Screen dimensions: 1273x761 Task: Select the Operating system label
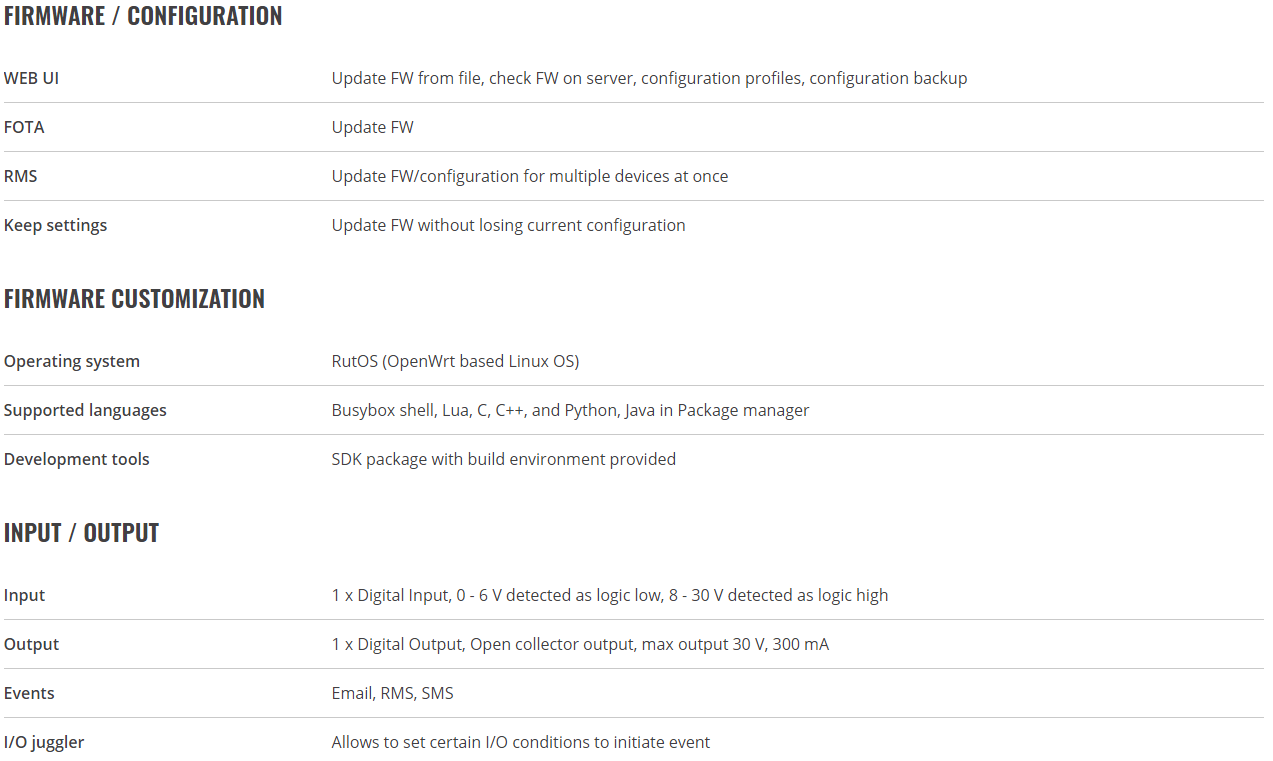click(x=72, y=361)
